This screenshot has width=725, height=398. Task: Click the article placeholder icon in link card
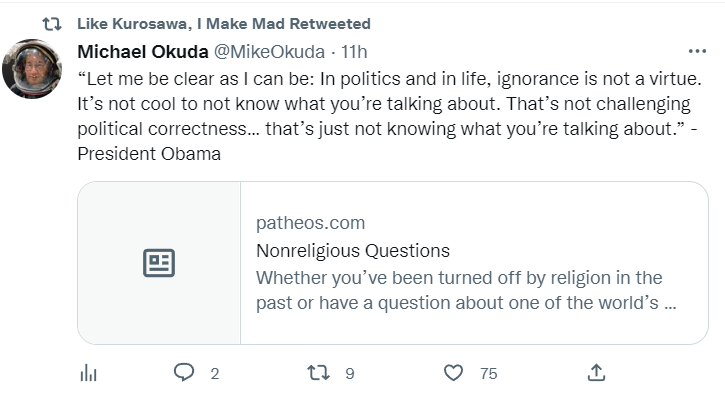pyautogui.click(x=159, y=263)
